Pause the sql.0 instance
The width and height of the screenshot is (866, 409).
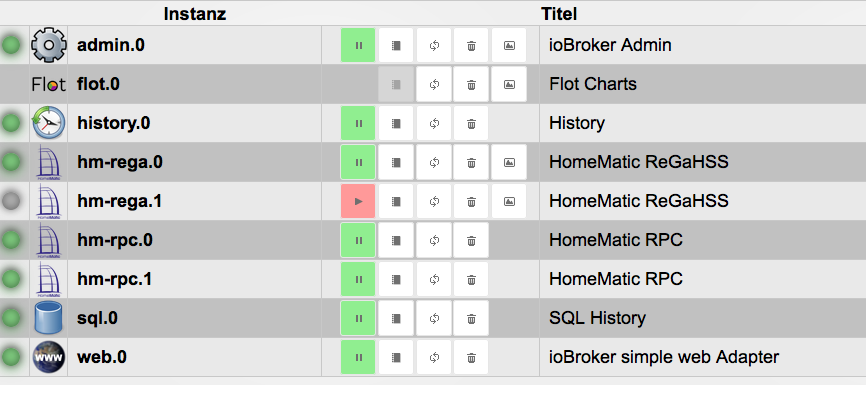pyautogui.click(x=358, y=318)
